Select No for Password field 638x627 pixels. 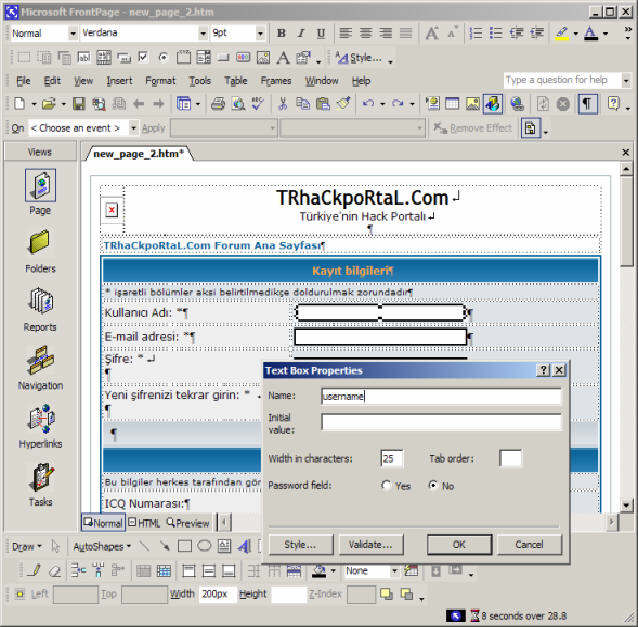(433, 485)
